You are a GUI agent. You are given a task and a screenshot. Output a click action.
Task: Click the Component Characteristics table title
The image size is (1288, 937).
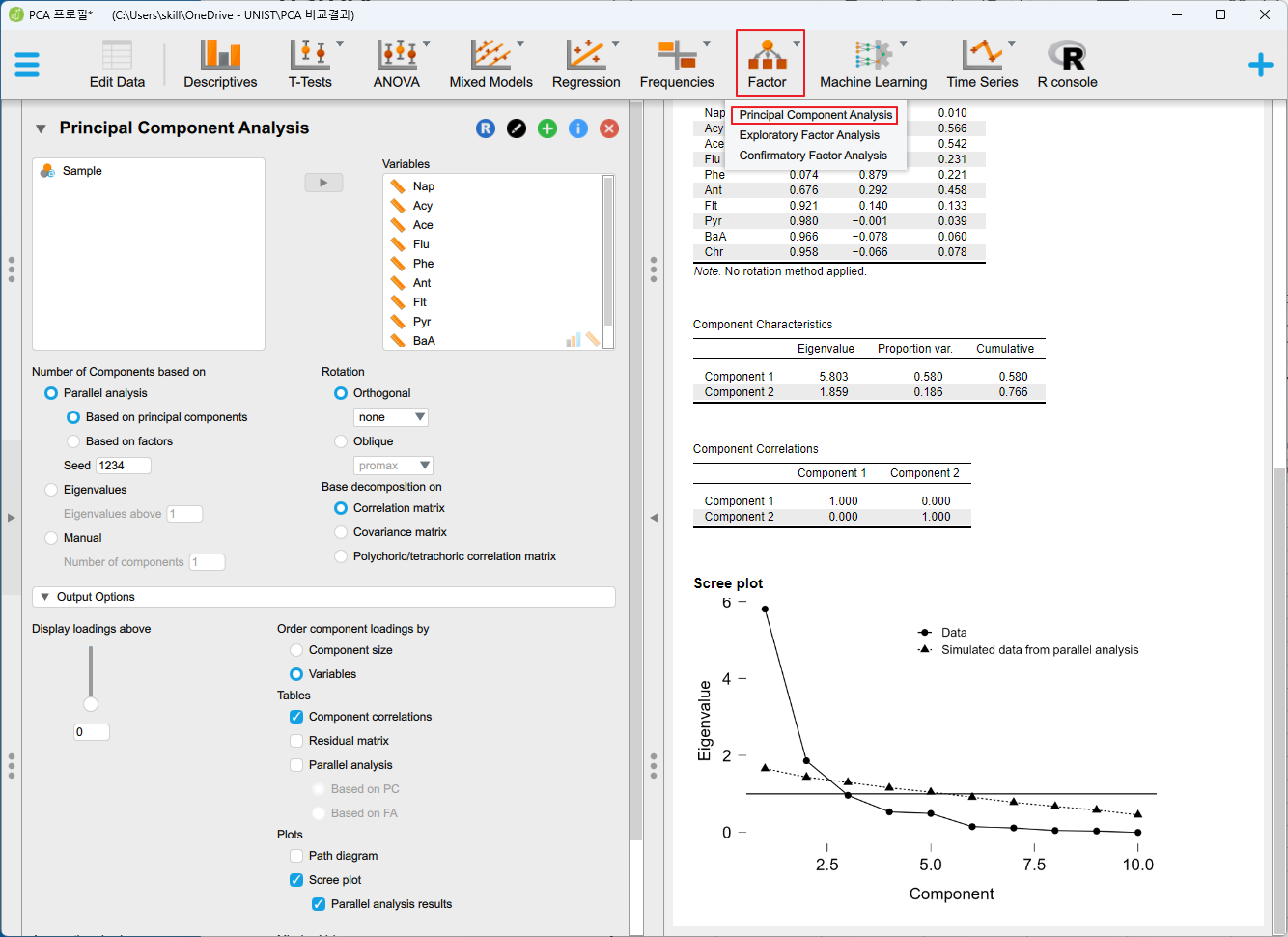click(763, 325)
